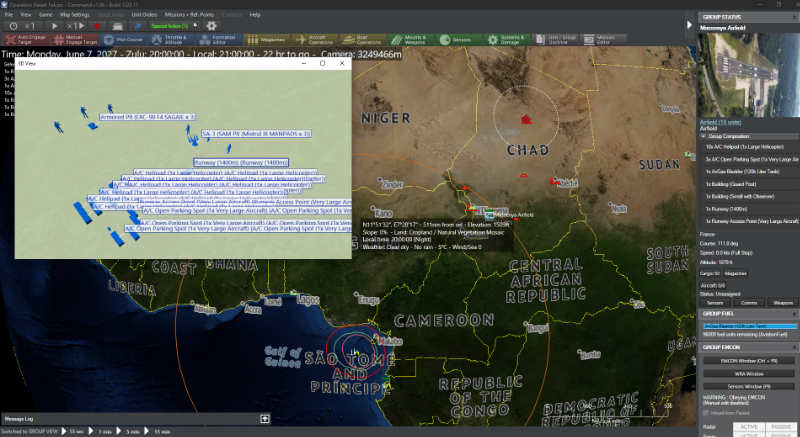Maximize the 3D View window

pos(322,63)
